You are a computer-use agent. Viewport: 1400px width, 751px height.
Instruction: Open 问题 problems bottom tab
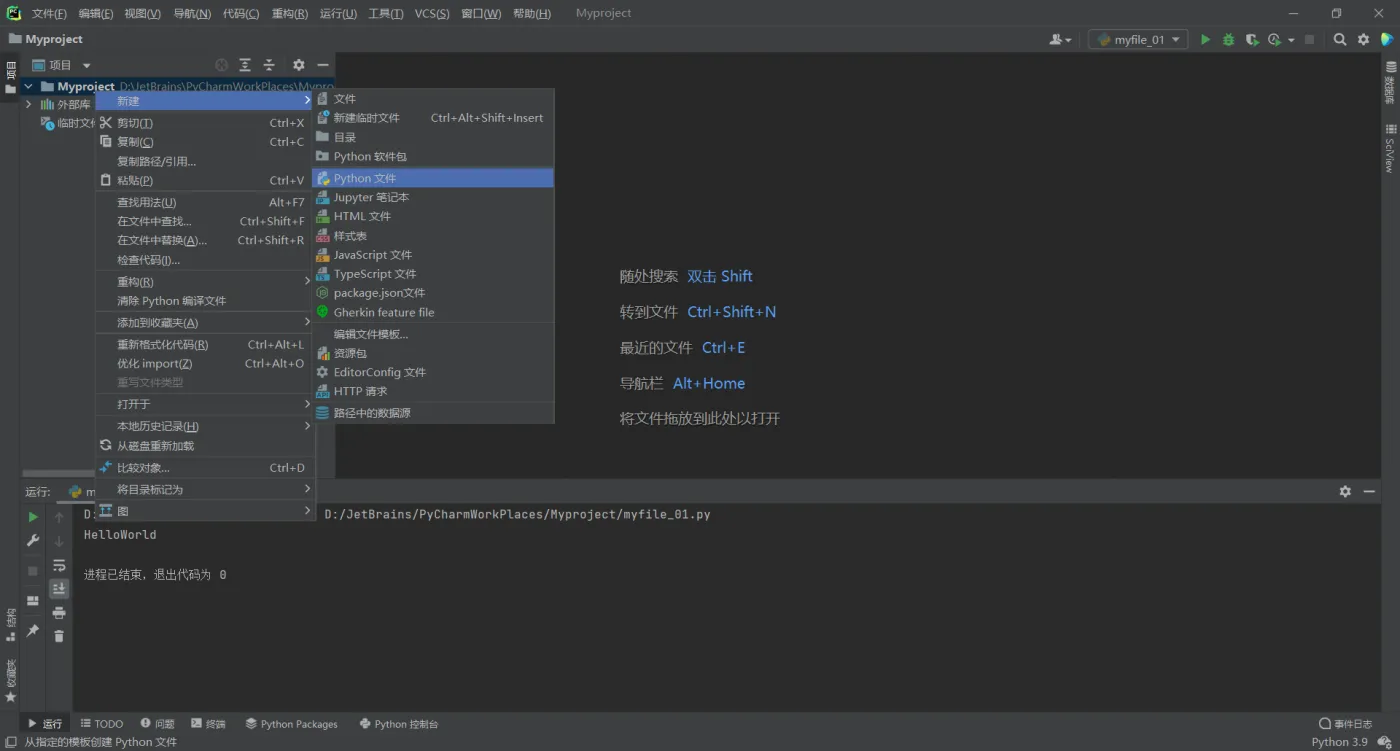pos(157,724)
